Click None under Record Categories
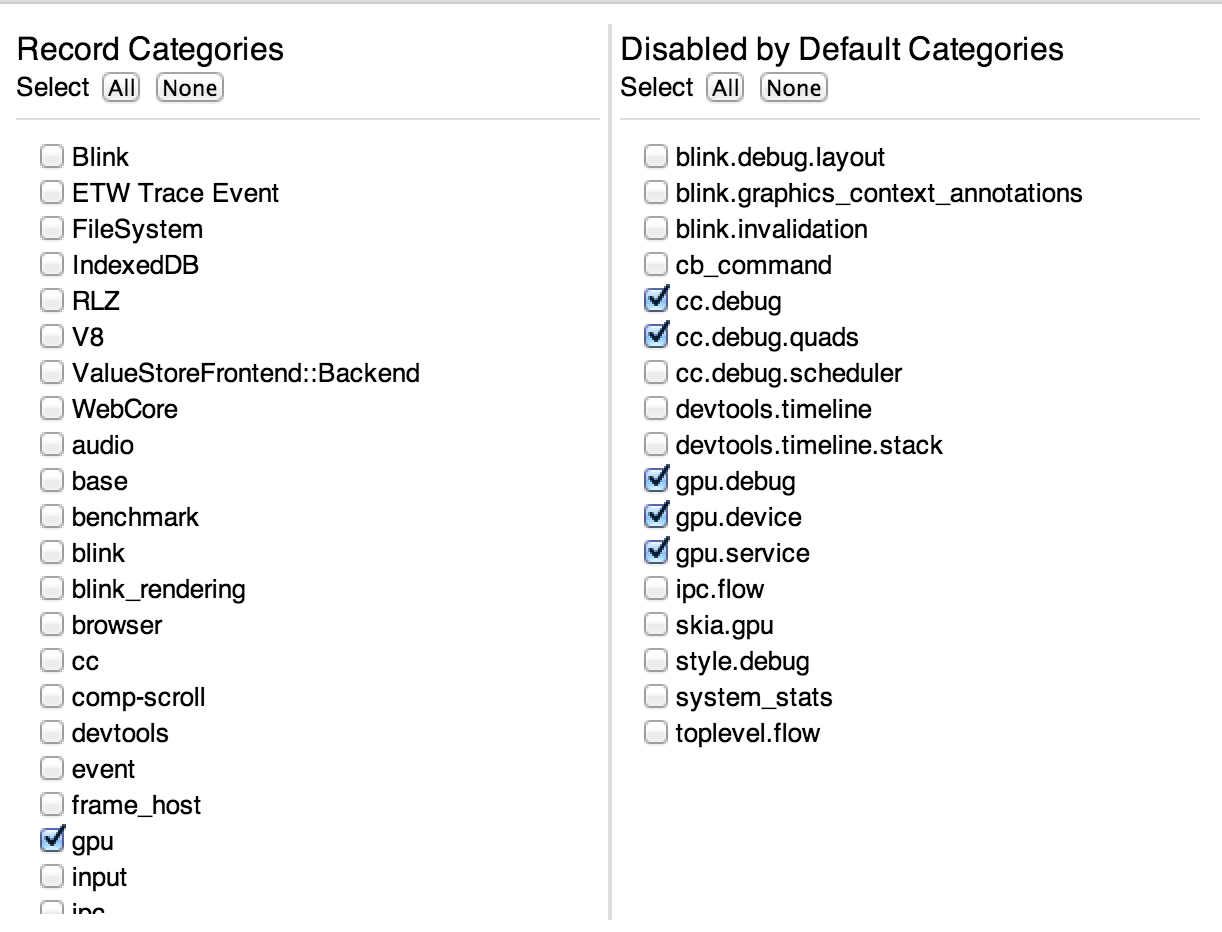Image resolution: width=1222 pixels, height=932 pixels. tap(190, 88)
